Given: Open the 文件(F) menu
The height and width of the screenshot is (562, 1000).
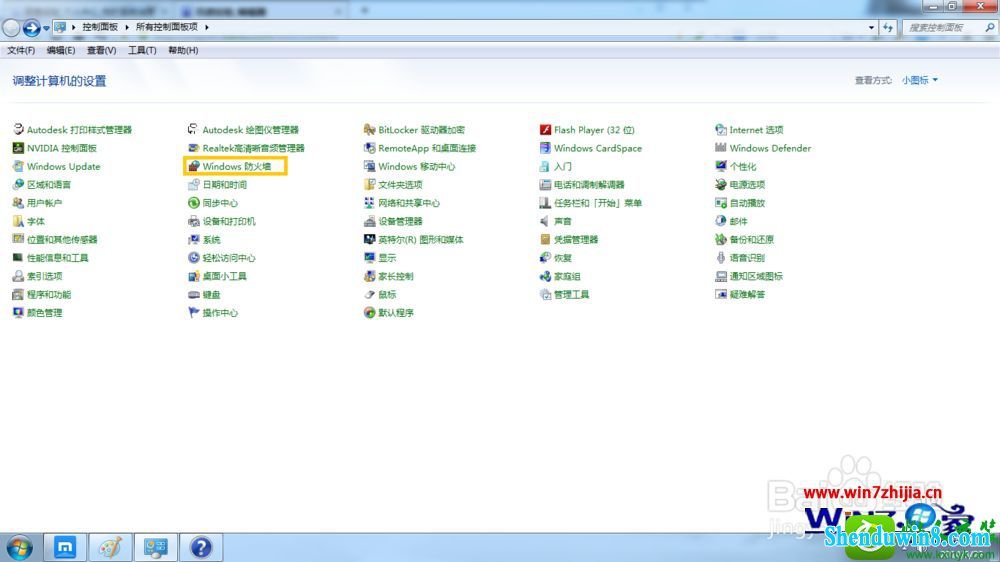Looking at the screenshot, I should pos(20,50).
